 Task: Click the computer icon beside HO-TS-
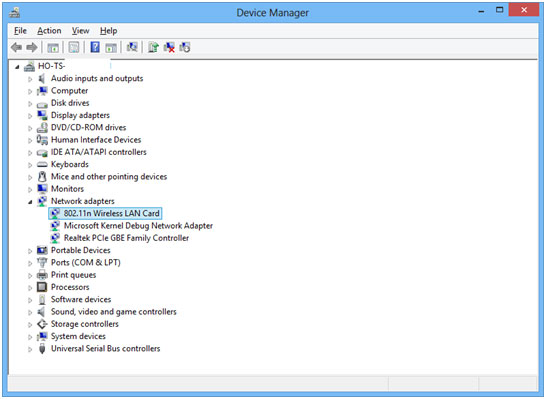(29, 66)
